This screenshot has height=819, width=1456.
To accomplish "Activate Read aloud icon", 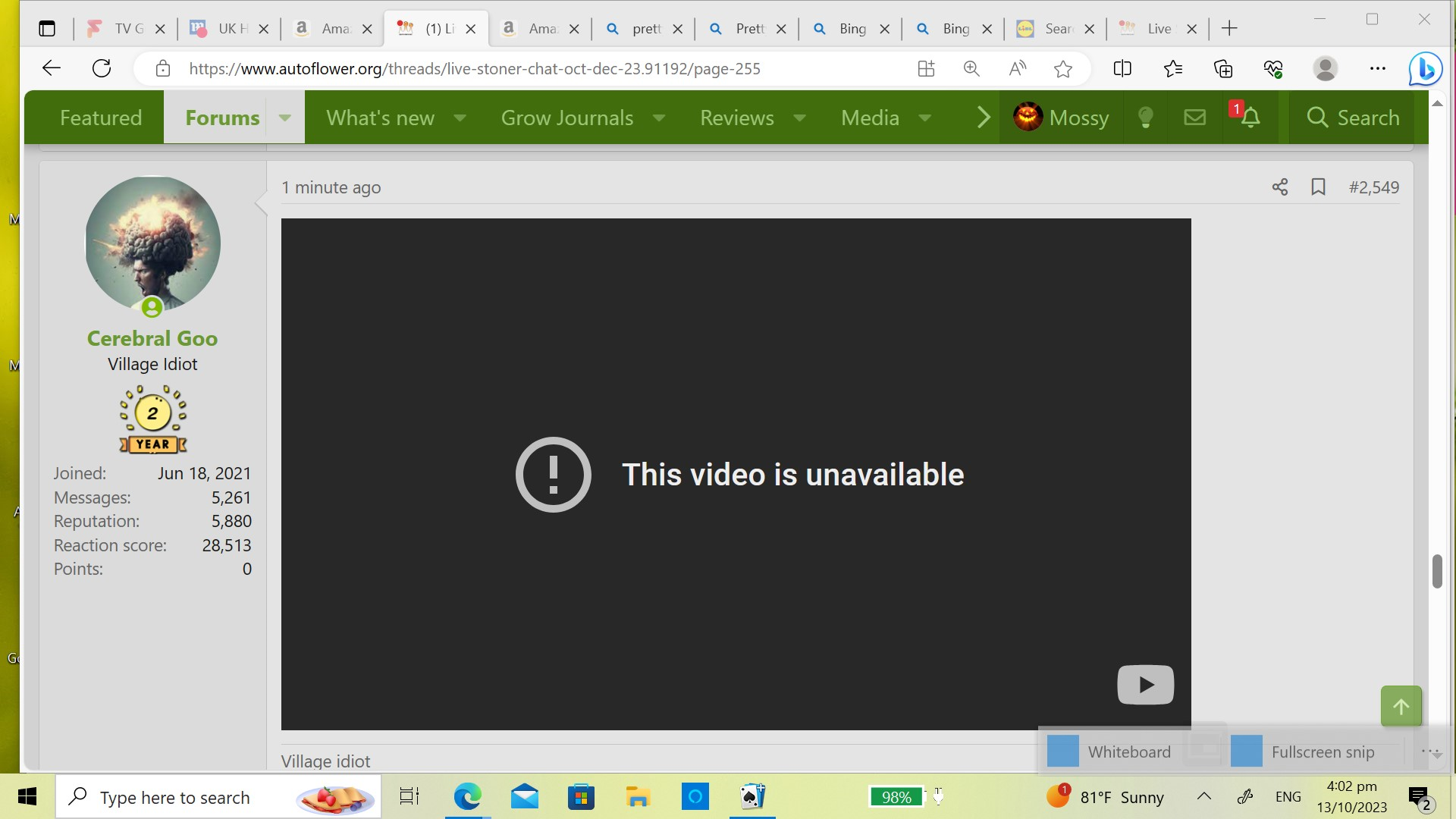I will (1018, 69).
